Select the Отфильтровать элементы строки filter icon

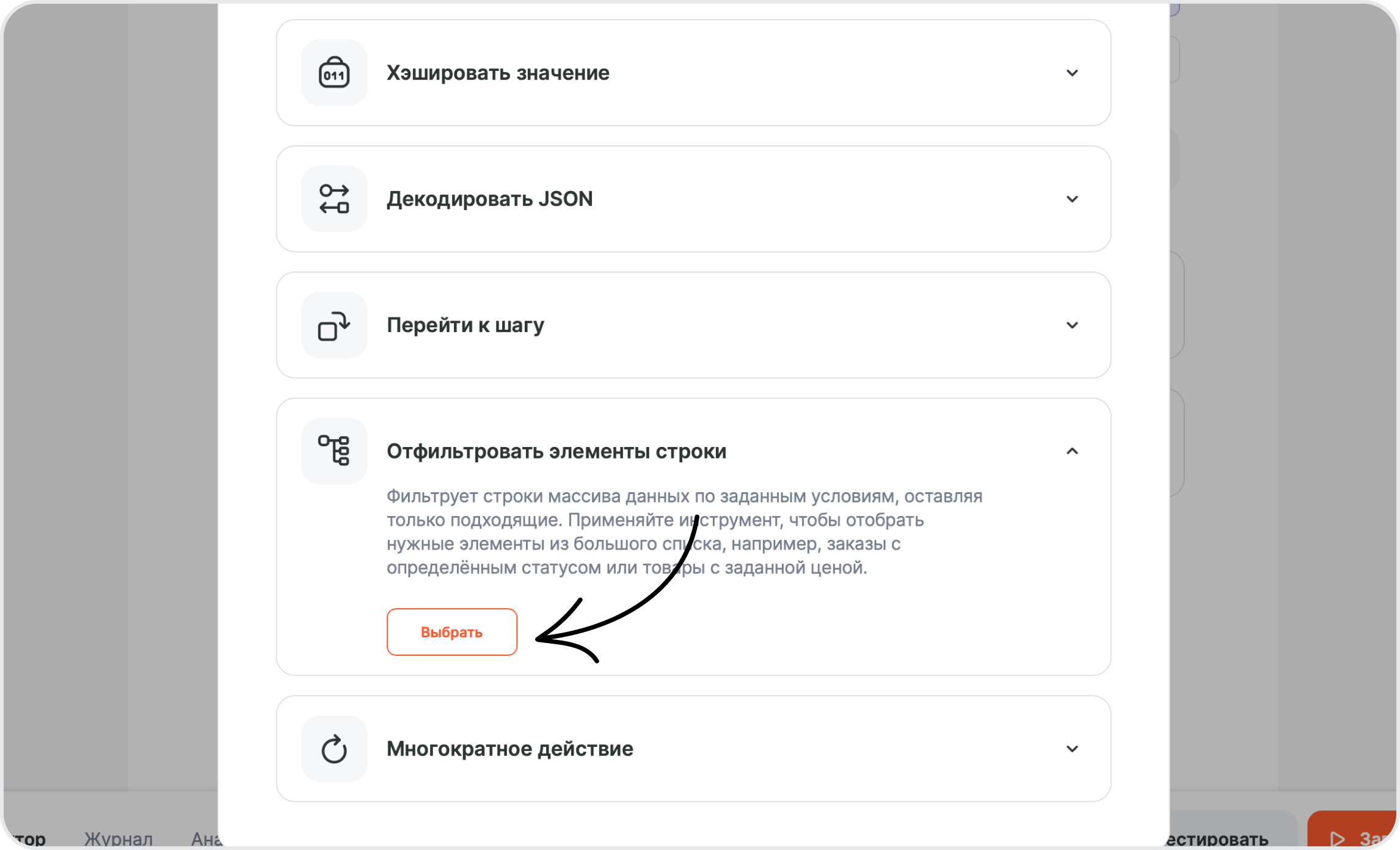pos(334,451)
